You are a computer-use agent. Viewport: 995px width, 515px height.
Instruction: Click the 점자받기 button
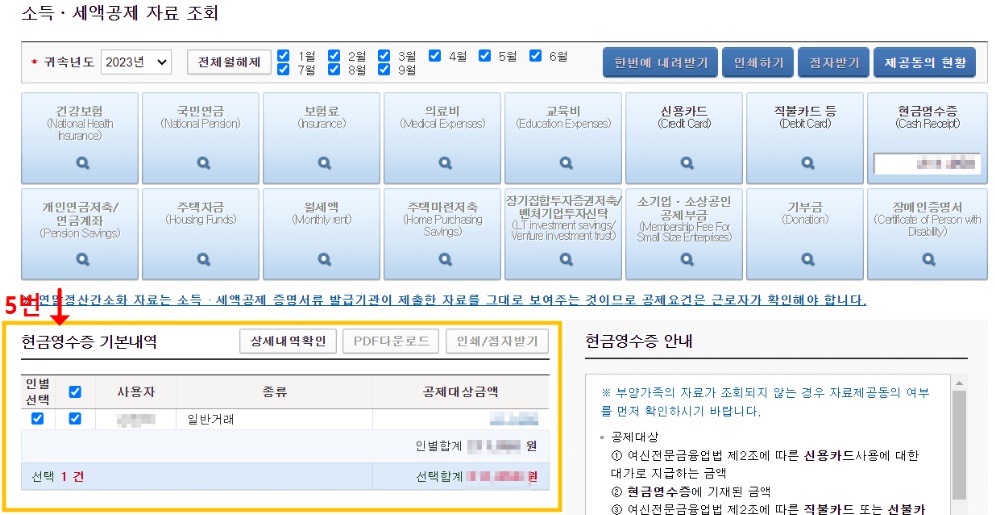pyautogui.click(x=833, y=62)
